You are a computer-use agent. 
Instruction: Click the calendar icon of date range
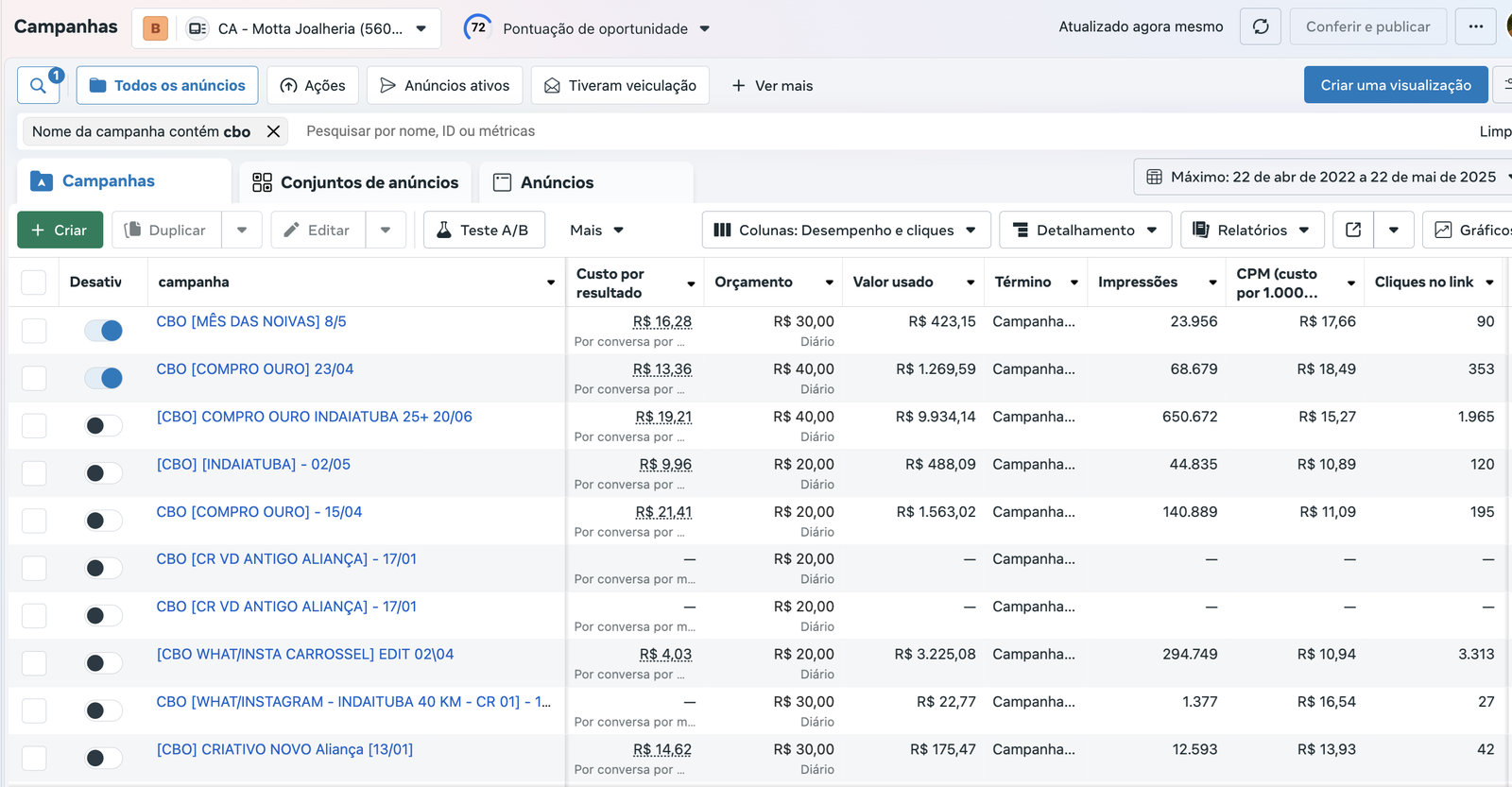pos(1154,177)
